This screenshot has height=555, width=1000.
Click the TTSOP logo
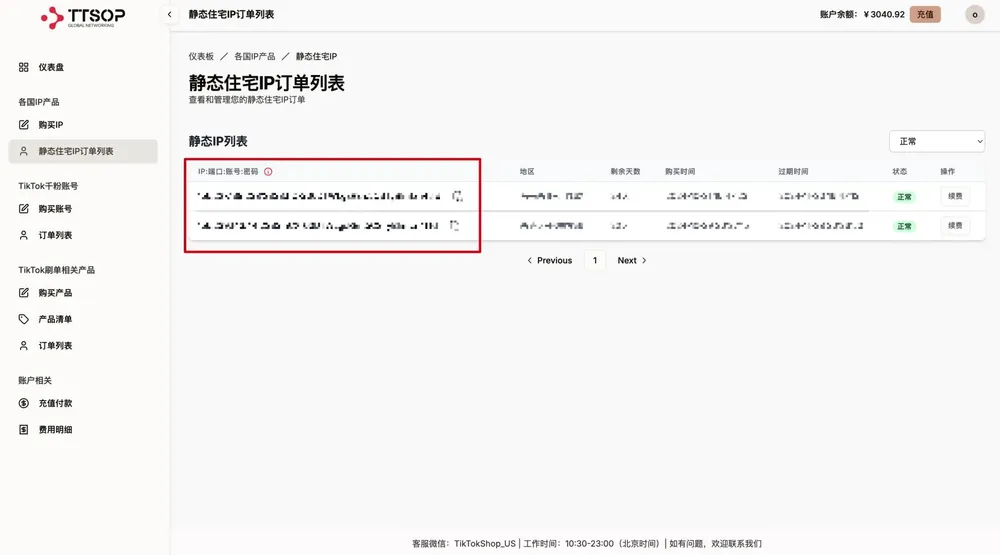coord(84,17)
